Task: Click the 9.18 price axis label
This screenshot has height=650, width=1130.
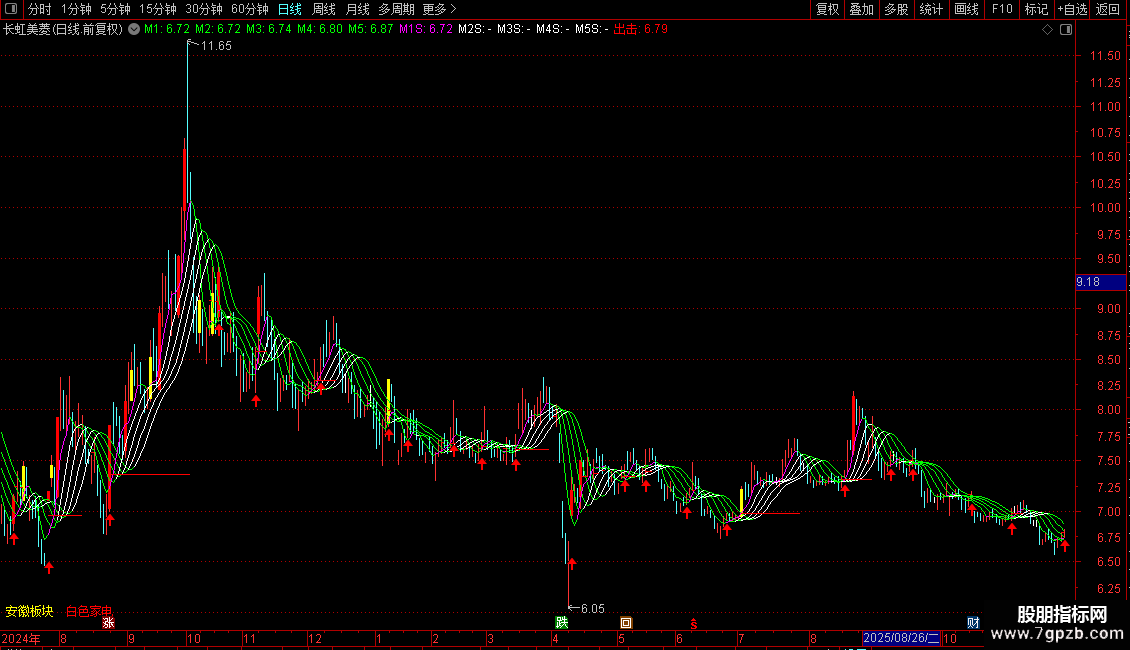Action: coord(1100,282)
